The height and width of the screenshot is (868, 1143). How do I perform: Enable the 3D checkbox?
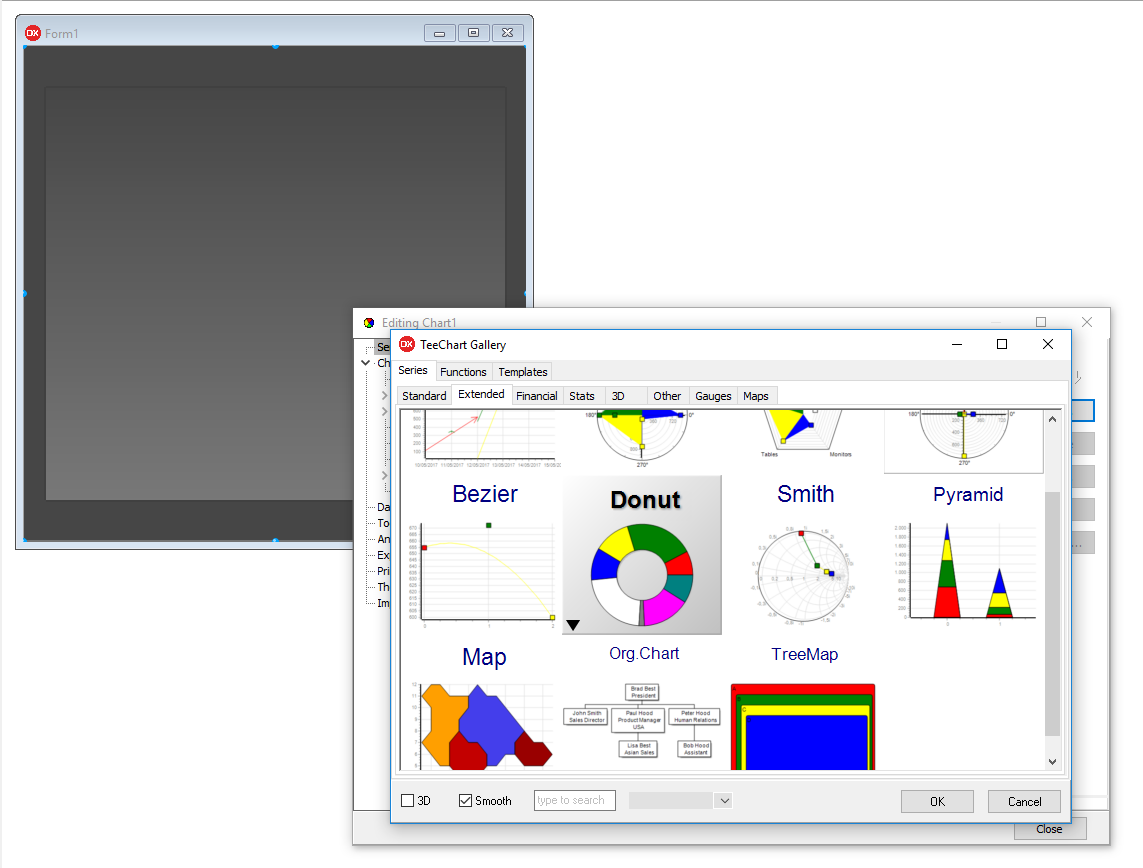[408, 801]
